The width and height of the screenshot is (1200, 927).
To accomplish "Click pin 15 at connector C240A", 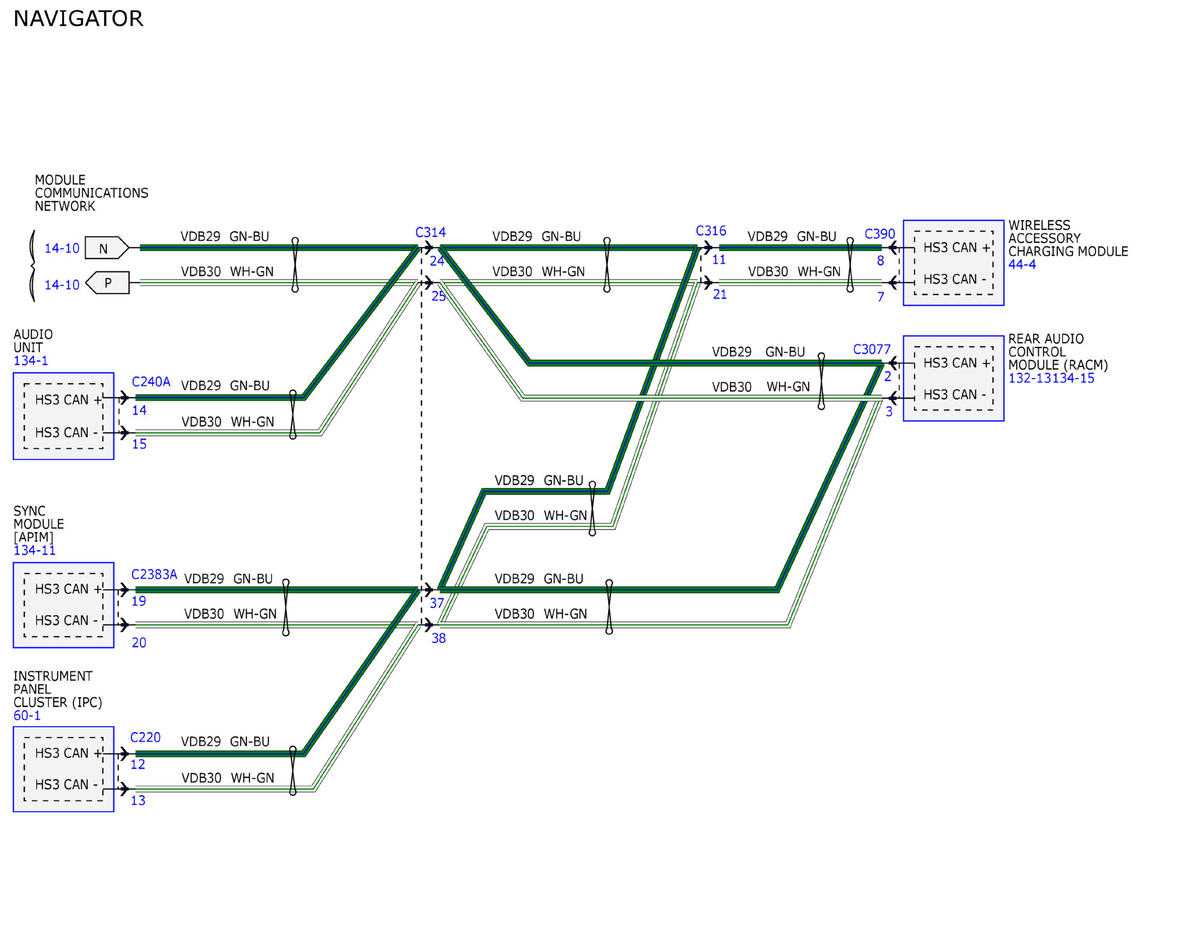I will [x=139, y=444].
